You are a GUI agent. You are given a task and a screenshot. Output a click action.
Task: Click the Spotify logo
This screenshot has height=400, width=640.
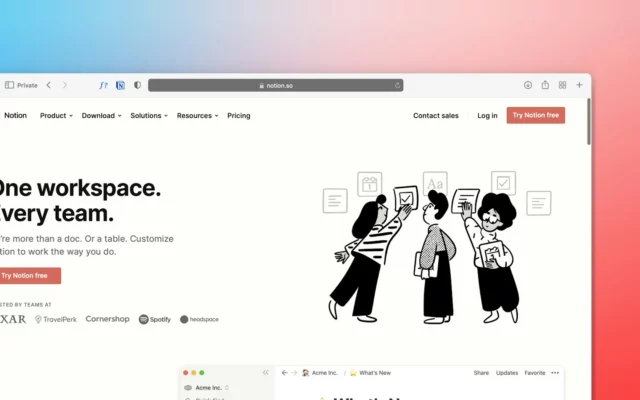[x=155, y=319]
